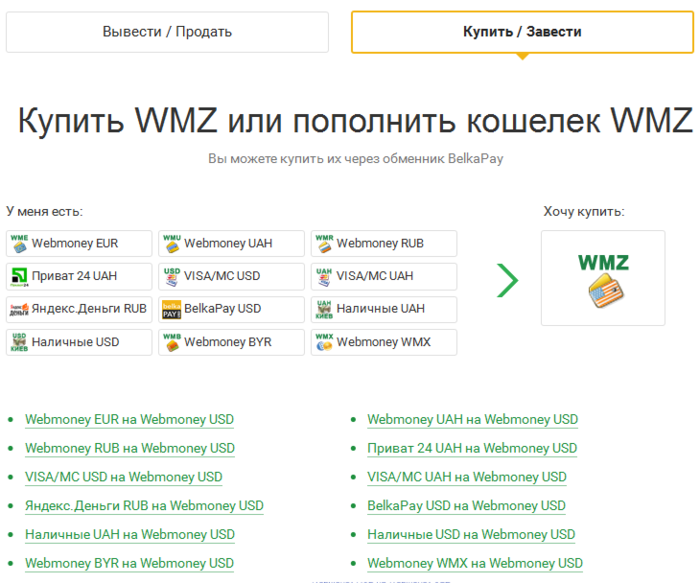This screenshot has width=700, height=583.
Task: Select Webmoney BYR option
Action: [x=231, y=342]
